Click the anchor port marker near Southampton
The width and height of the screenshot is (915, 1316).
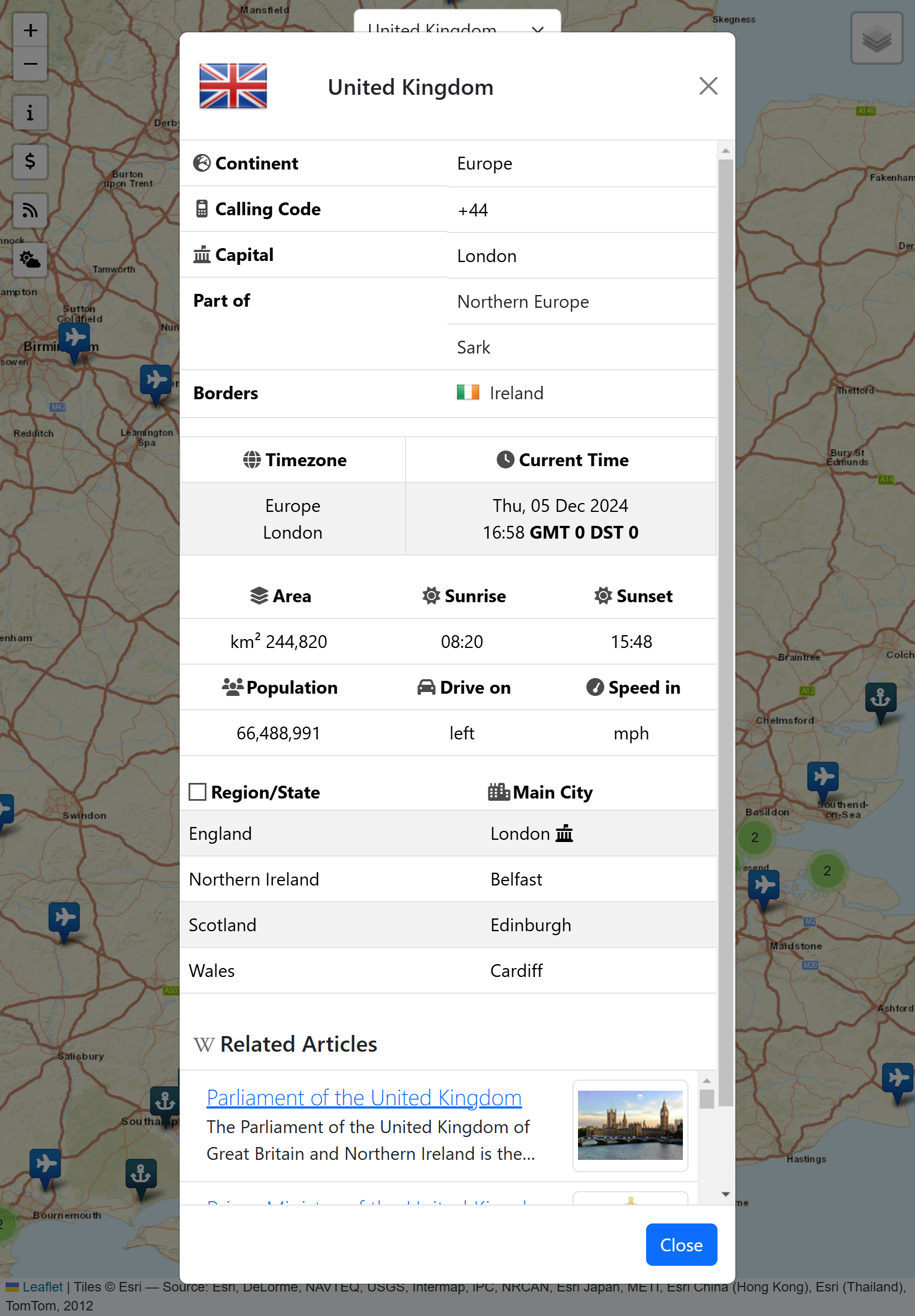pyautogui.click(x=165, y=1101)
